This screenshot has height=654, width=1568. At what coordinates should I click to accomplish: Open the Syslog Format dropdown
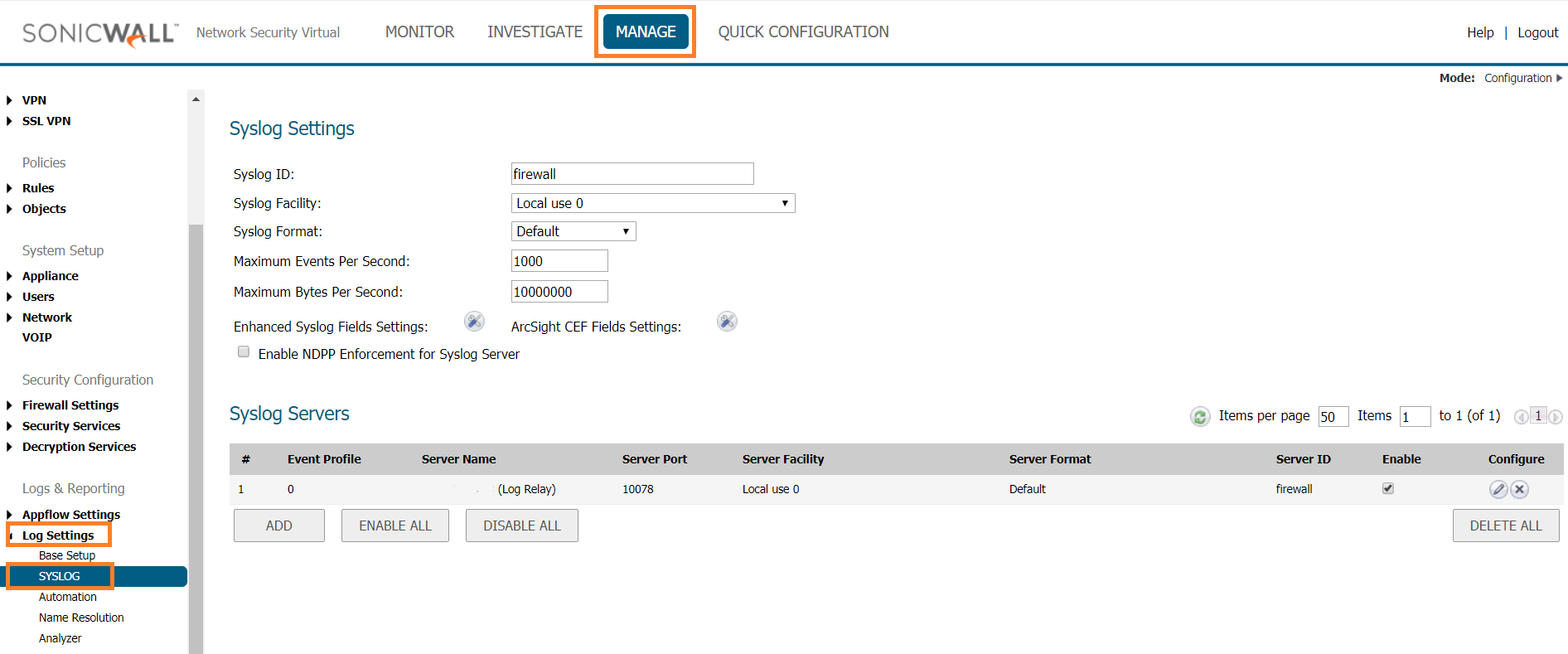pos(573,231)
